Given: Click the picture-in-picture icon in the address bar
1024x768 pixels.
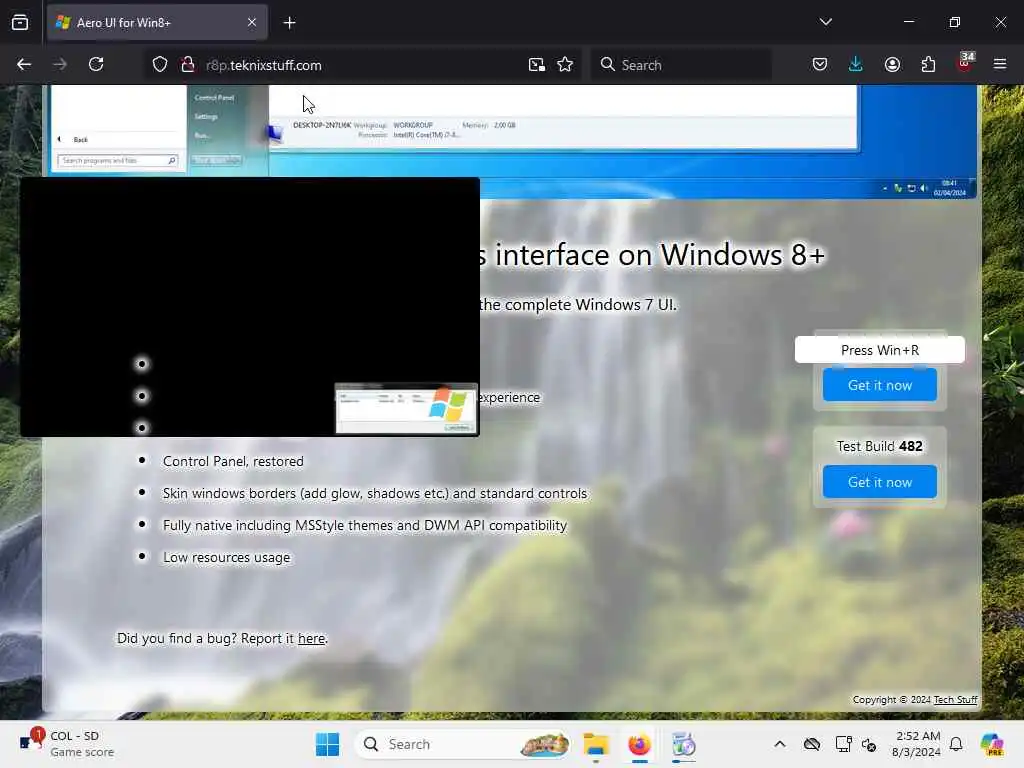Looking at the screenshot, I should click(537, 65).
